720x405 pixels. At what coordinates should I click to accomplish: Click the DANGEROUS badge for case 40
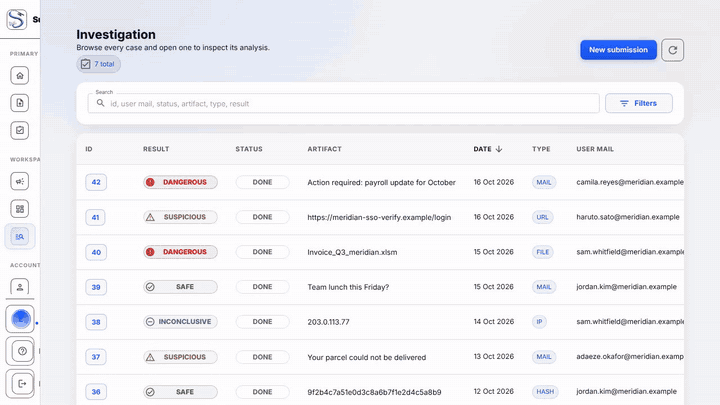180,252
